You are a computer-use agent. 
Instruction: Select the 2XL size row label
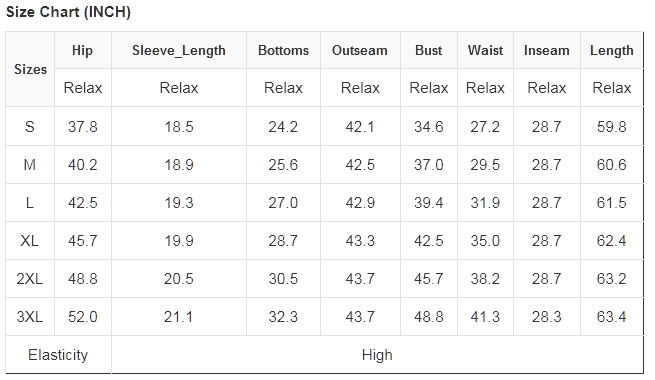tap(30, 279)
